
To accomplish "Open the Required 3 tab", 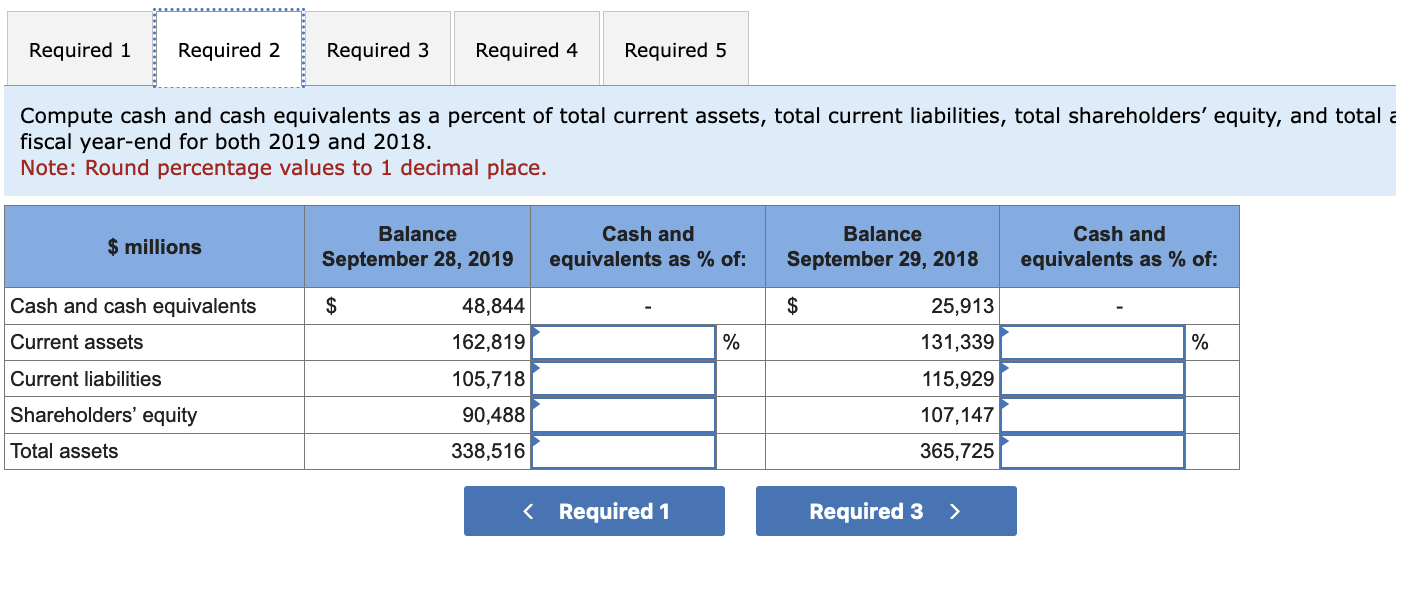I will [377, 49].
